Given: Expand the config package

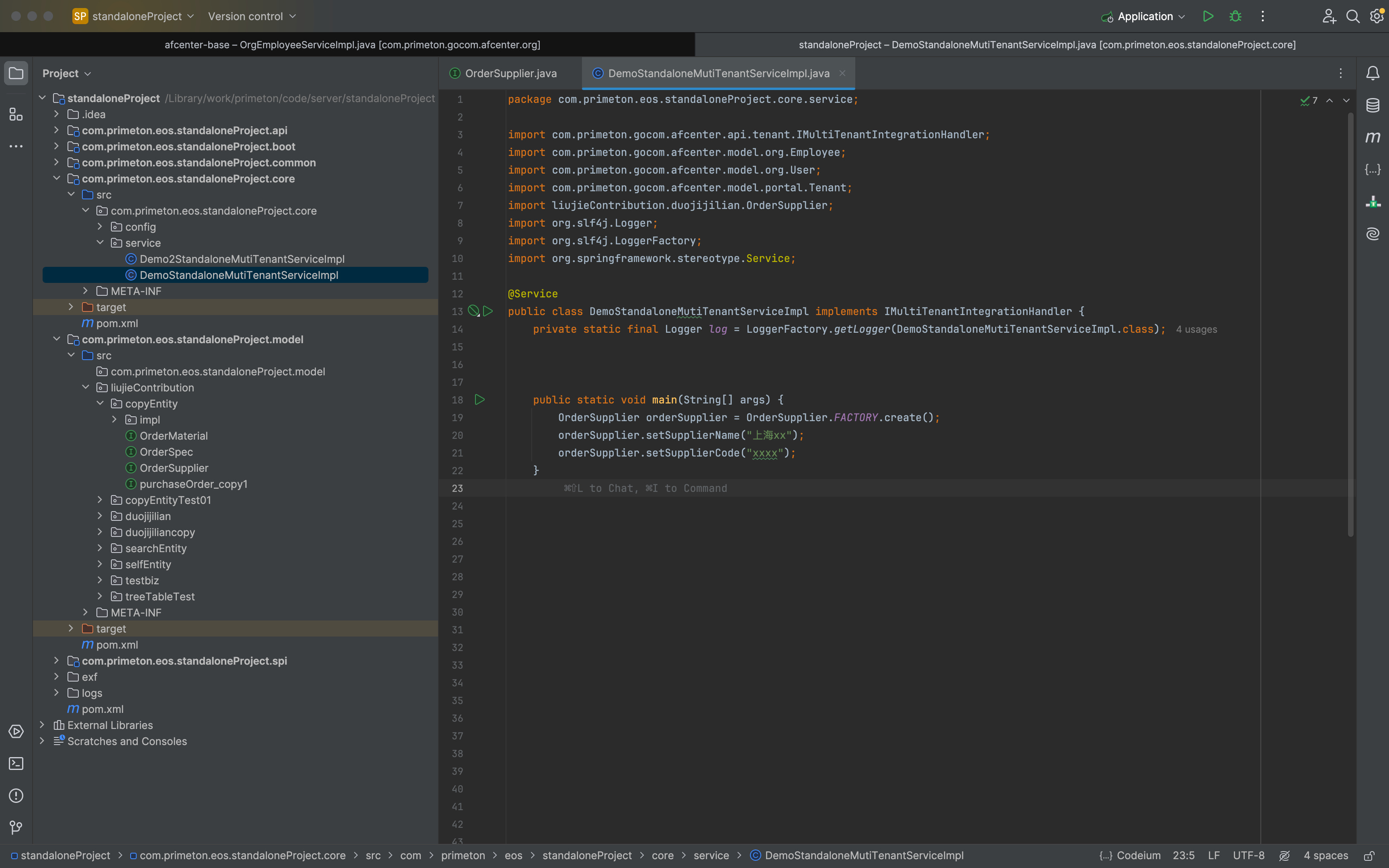Looking at the screenshot, I should [x=100, y=227].
